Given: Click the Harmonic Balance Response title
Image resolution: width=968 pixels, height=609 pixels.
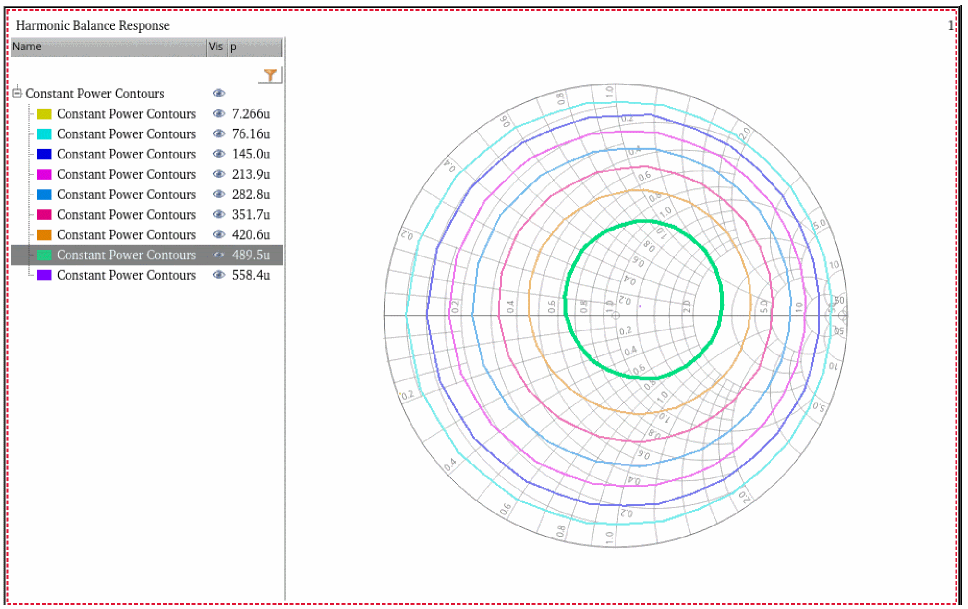Looking at the screenshot, I should 92,25.
